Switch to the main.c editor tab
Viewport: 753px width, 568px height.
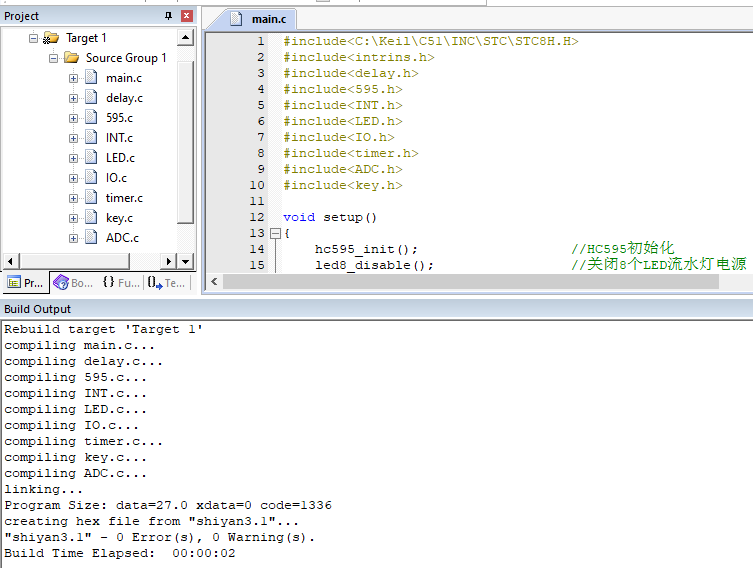click(x=259, y=19)
